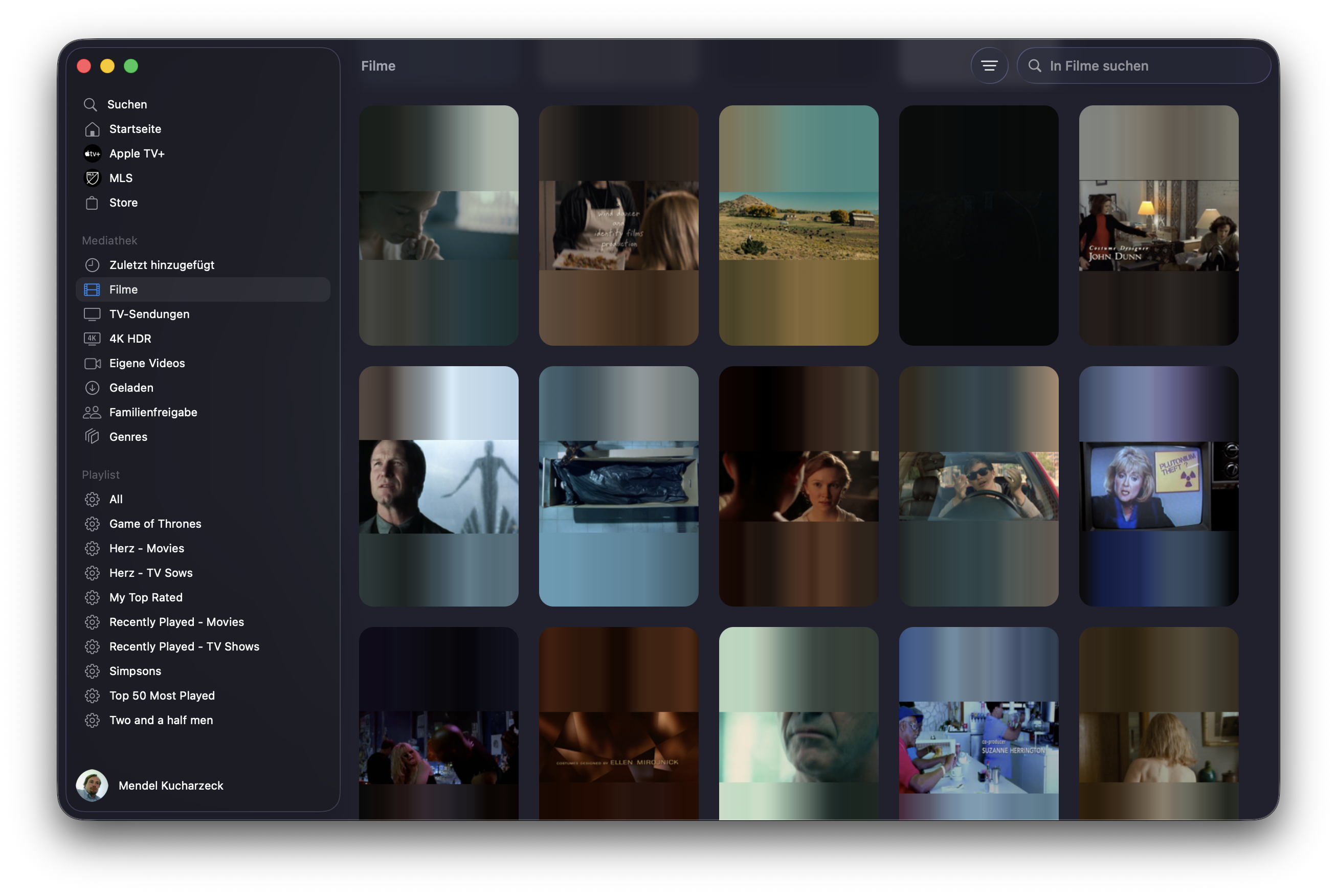The width and height of the screenshot is (1337, 896).
Task: Open the MLS section
Action: 203,178
